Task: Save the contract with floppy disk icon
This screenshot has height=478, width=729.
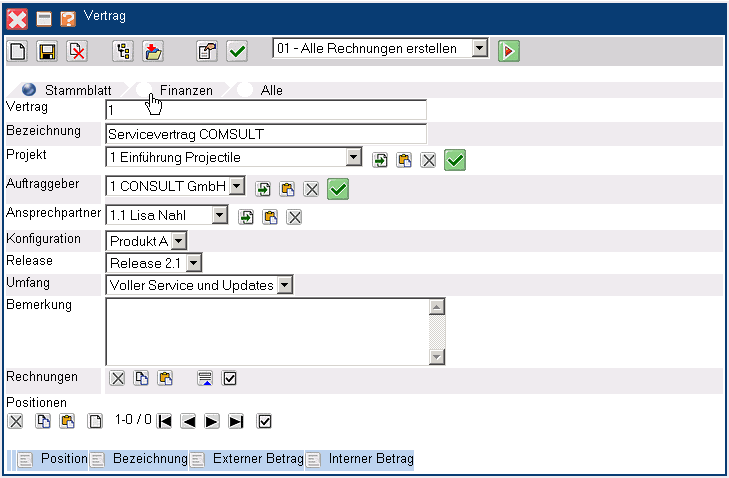Action: 47,51
